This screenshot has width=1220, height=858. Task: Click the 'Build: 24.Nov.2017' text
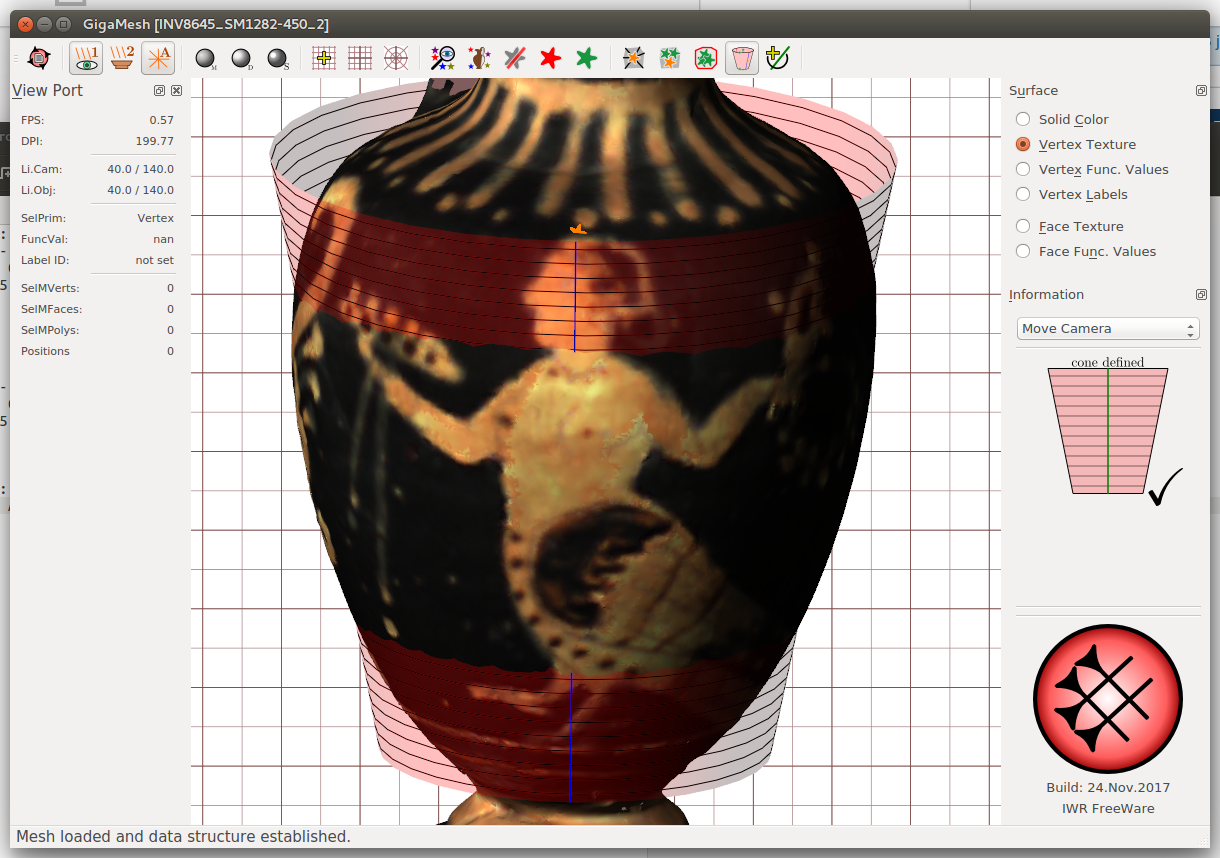(x=1108, y=788)
